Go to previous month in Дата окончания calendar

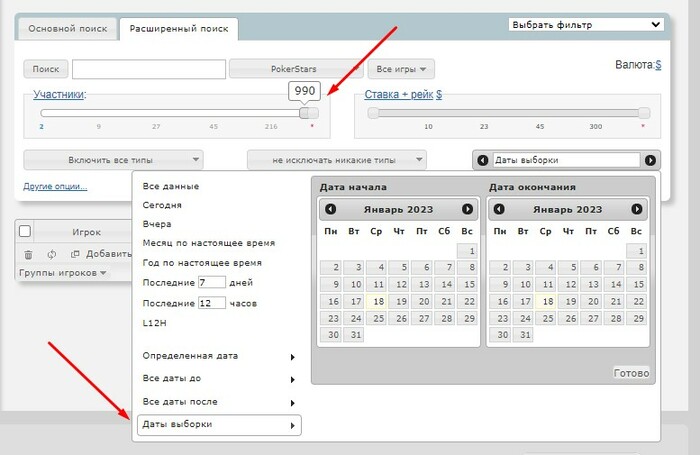click(x=499, y=209)
